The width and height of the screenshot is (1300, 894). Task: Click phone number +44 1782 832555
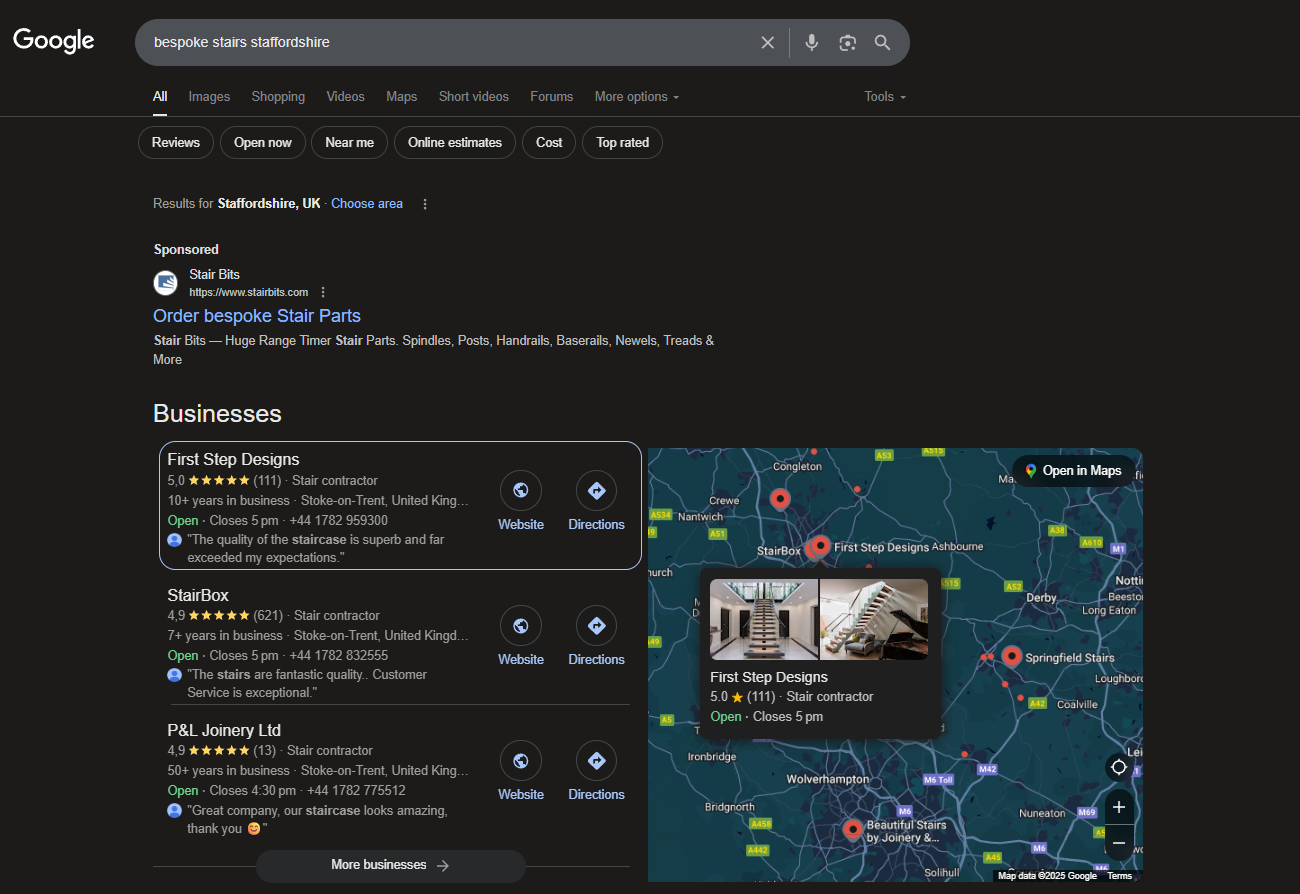[x=339, y=656]
